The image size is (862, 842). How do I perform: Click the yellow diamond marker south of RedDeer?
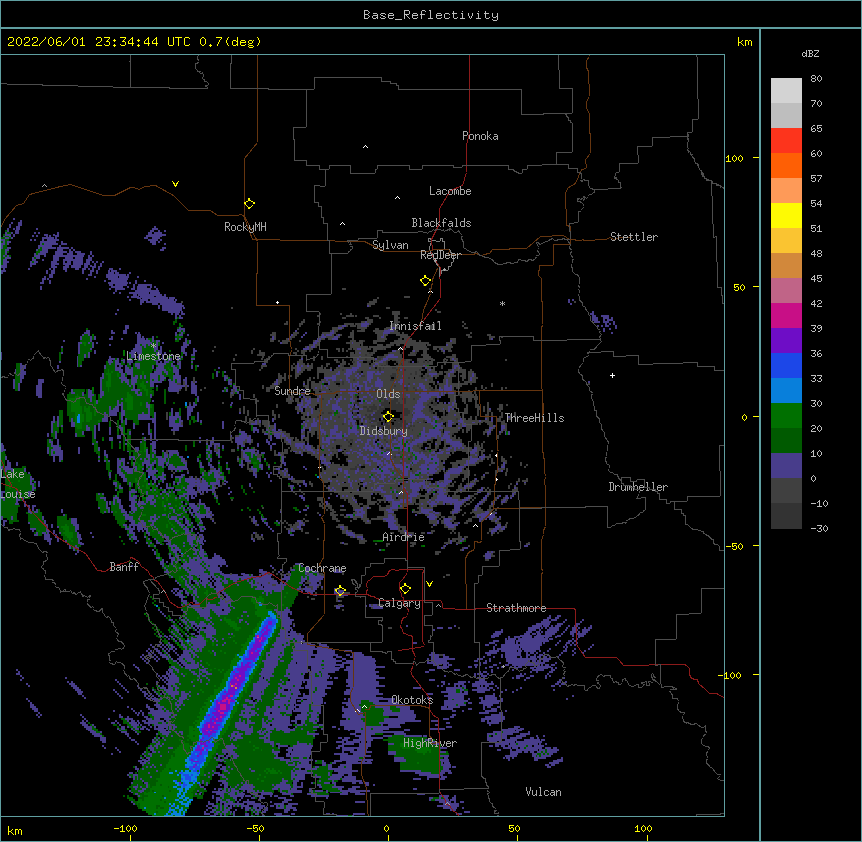point(426,281)
